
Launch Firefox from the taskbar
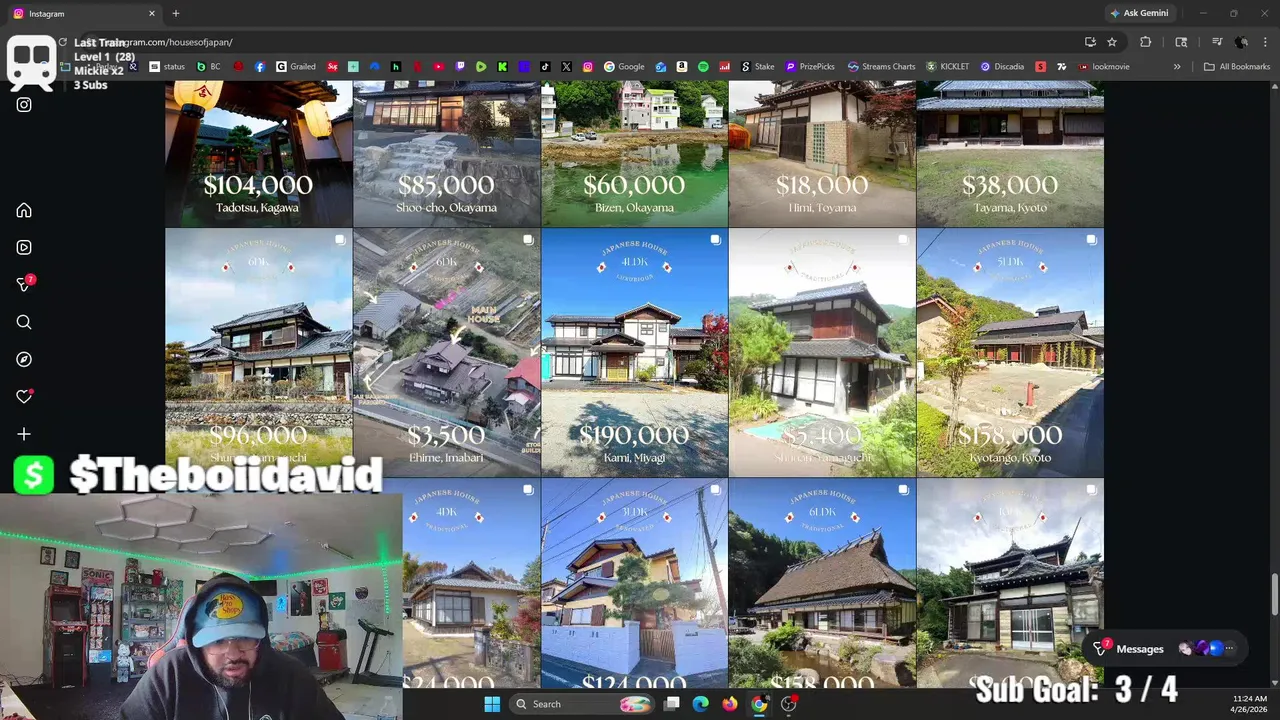pos(730,704)
